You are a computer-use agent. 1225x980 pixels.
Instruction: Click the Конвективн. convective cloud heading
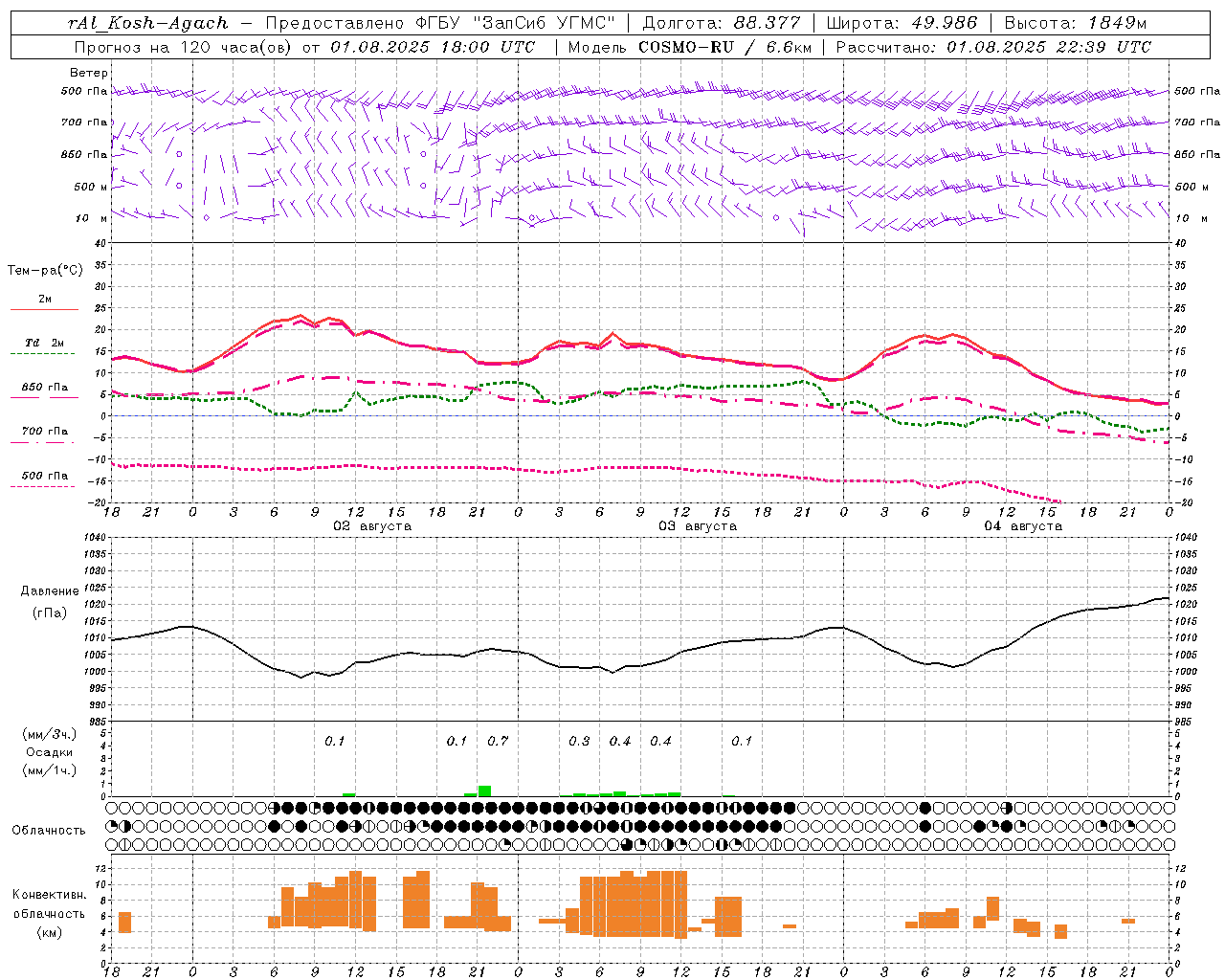49,895
